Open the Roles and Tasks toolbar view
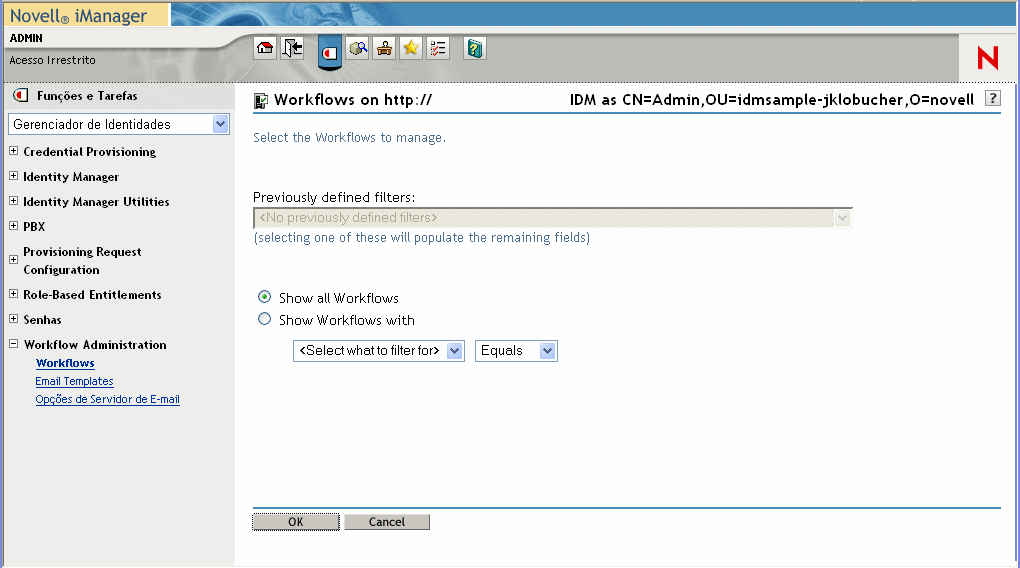1020x568 pixels. (x=330, y=52)
